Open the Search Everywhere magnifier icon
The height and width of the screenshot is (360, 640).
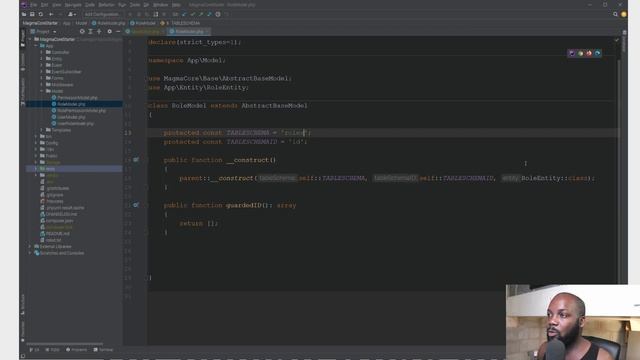point(615,14)
